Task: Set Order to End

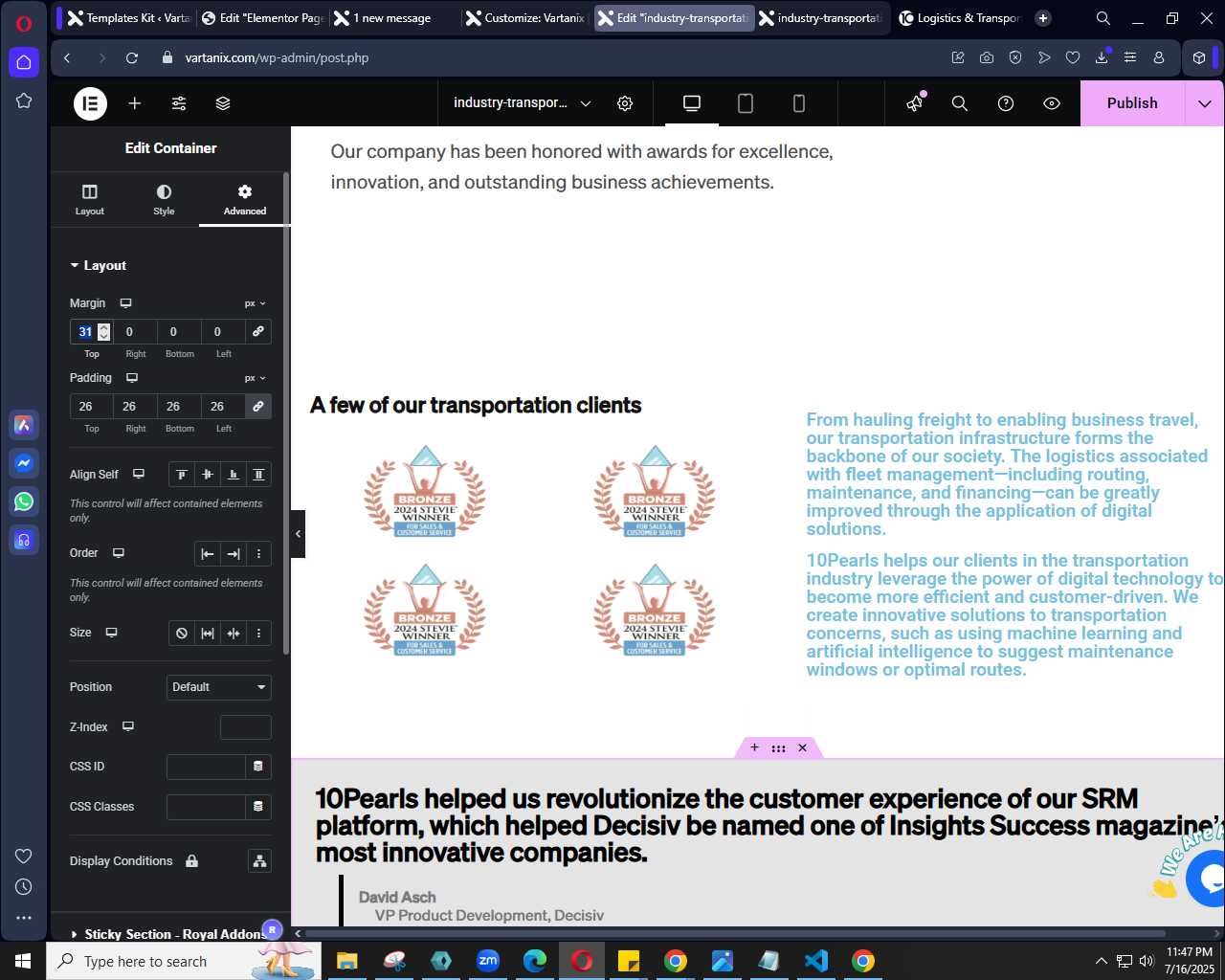Action: point(233,554)
